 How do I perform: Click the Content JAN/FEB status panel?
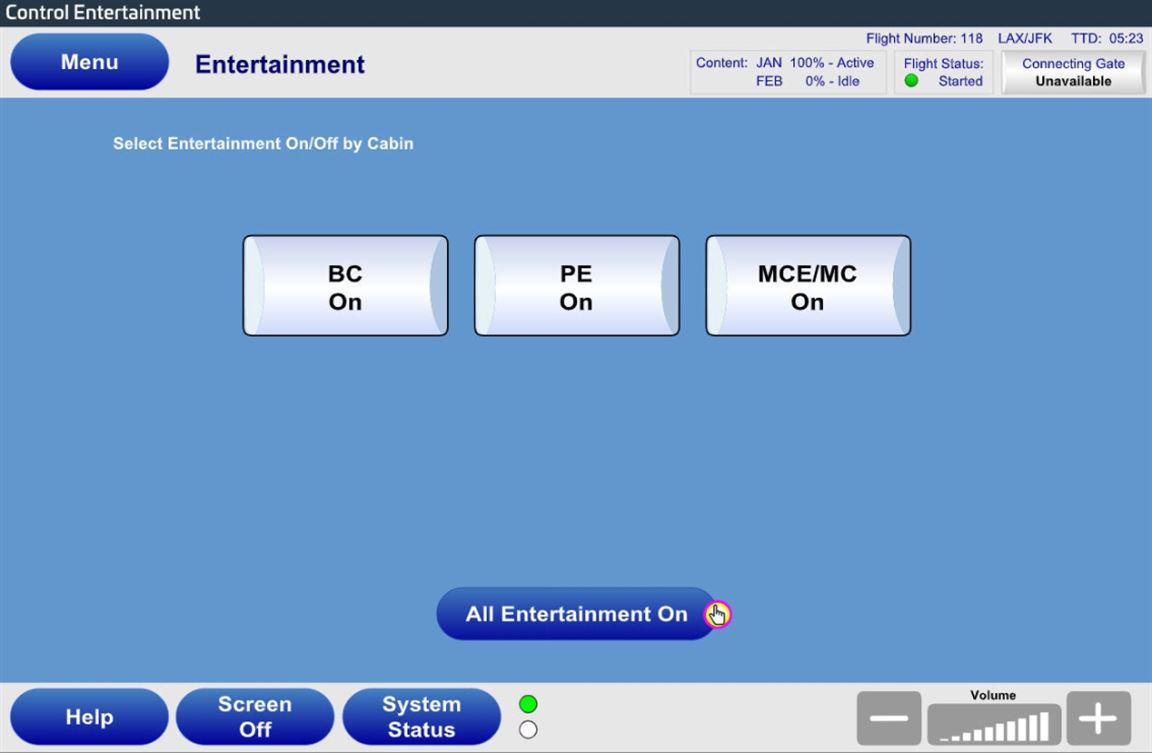787,72
